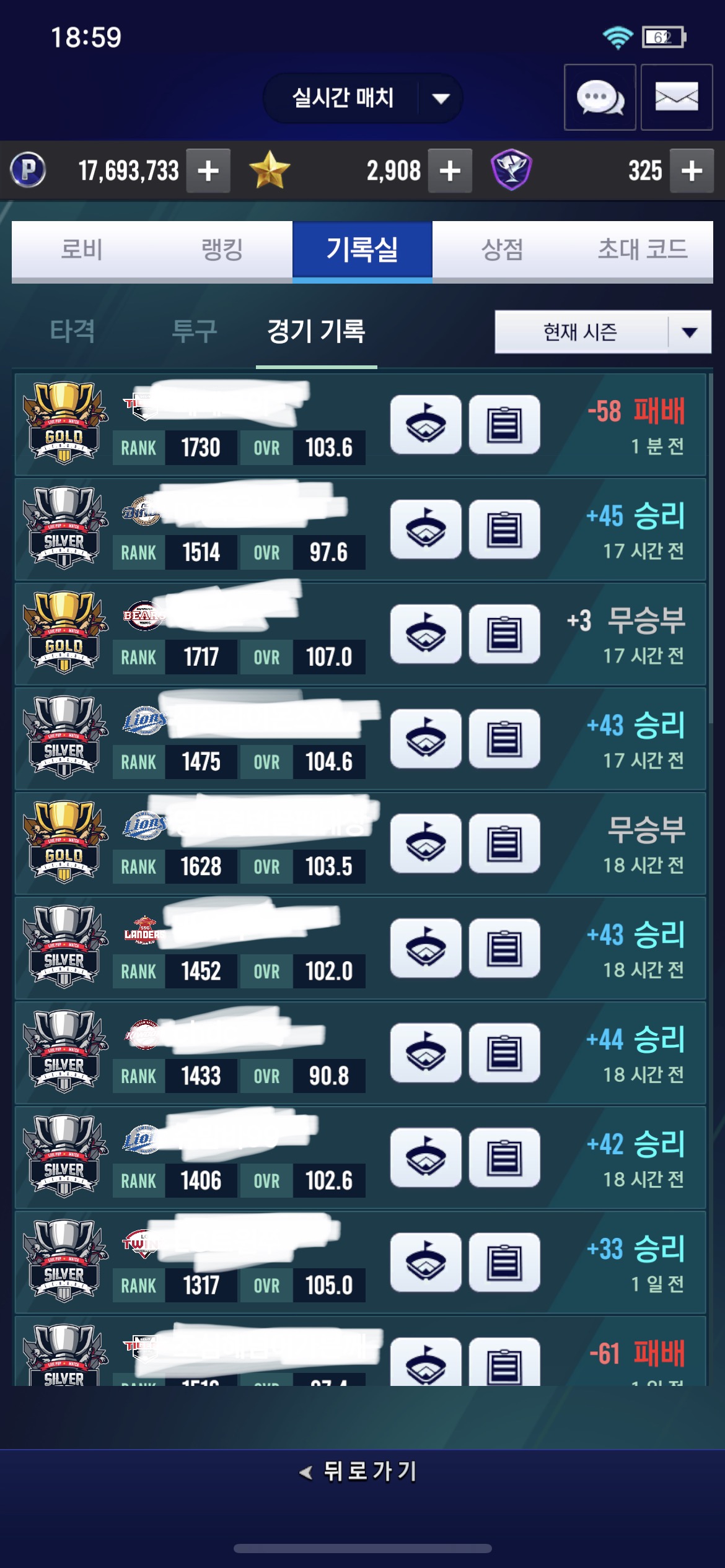Switch to the 상점 tab
725x1568 pixels.
click(x=503, y=250)
